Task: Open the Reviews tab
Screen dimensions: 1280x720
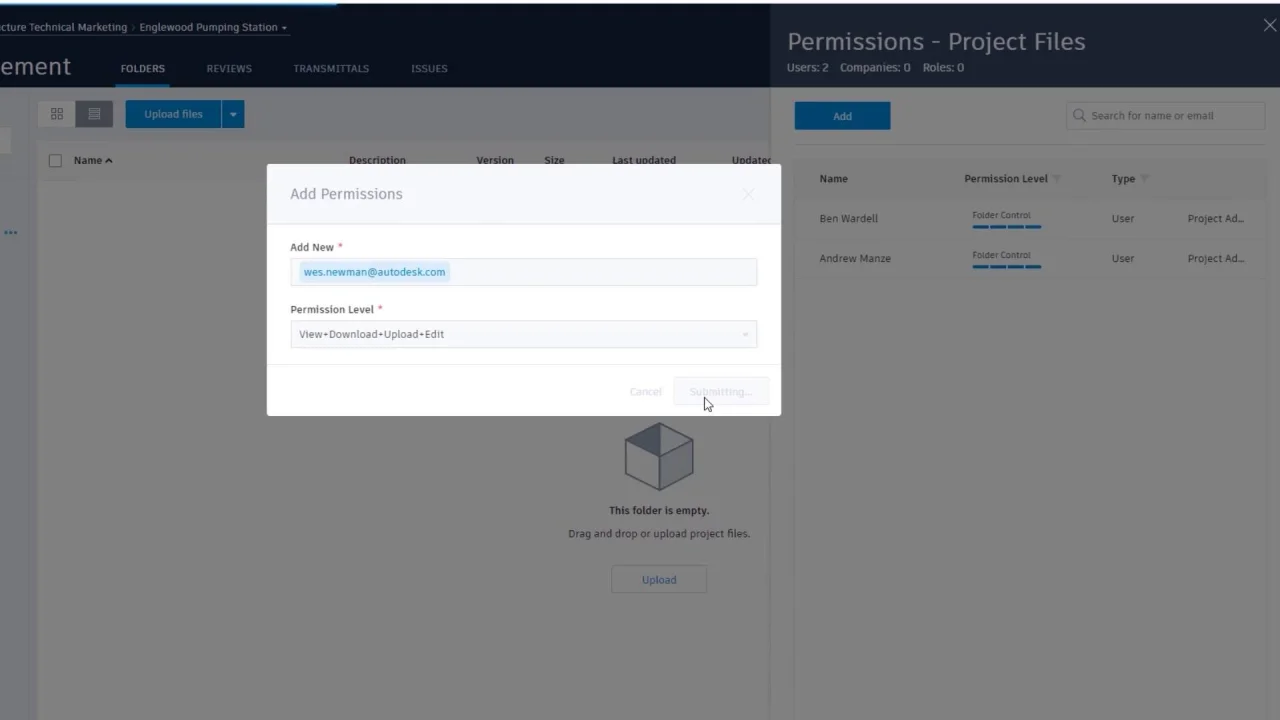Action: (x=229, y=69)
